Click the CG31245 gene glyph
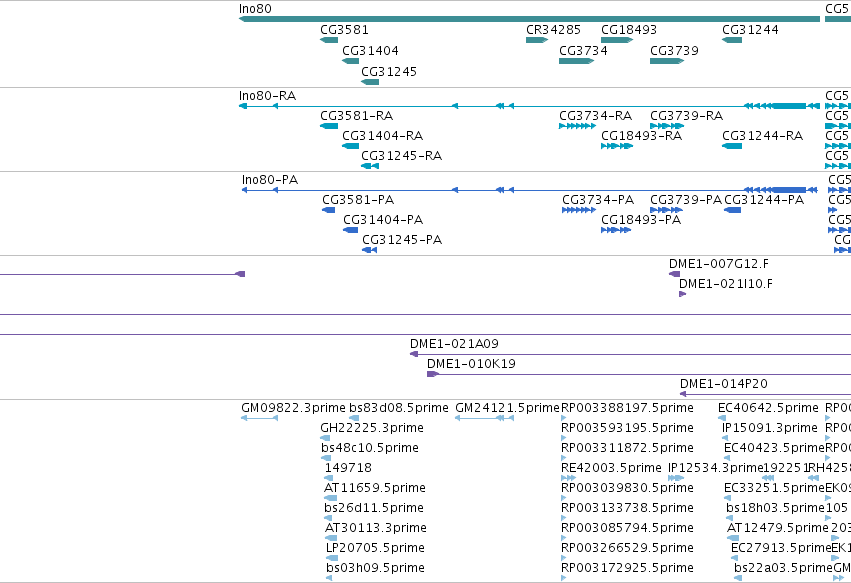Image resolution: width=851 pixels, height=583 pixels. (x=370, y=82)
